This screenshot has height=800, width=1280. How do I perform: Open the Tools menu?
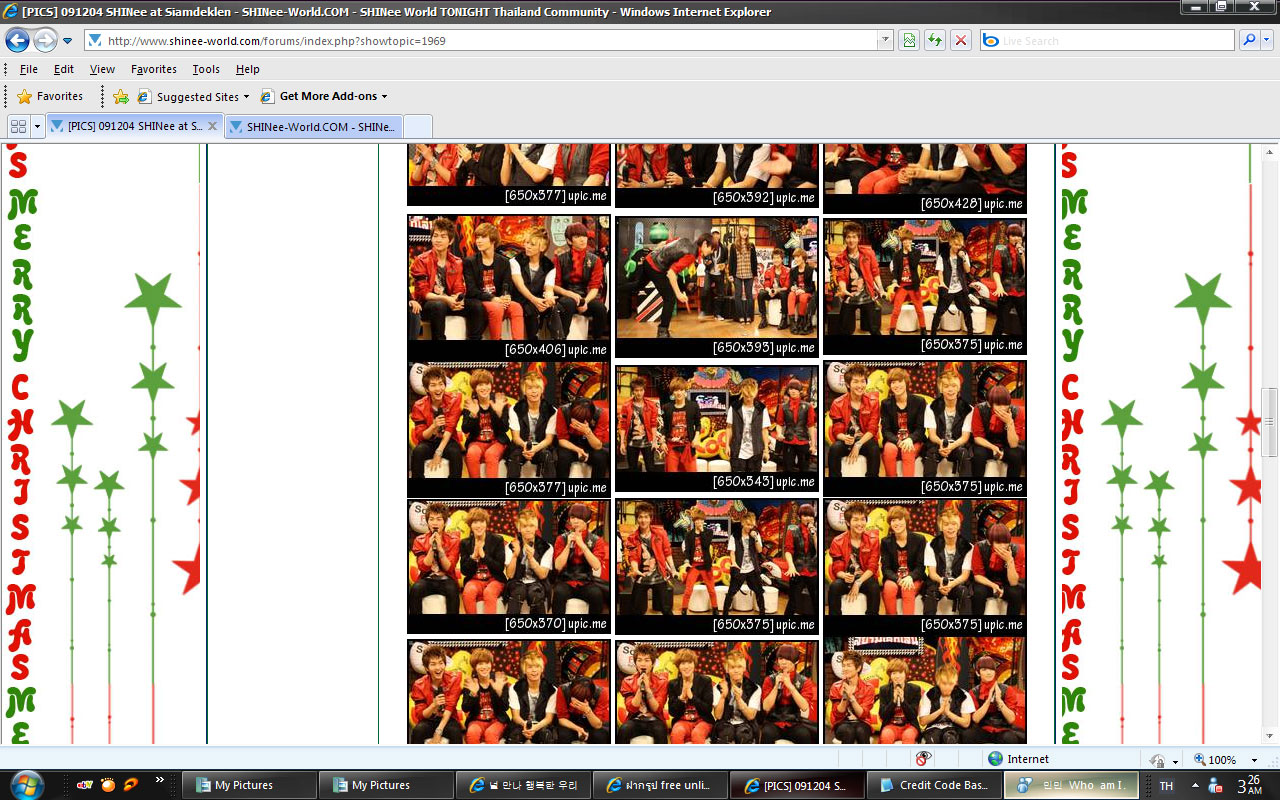pyautogui.click(x=206, y=69)
